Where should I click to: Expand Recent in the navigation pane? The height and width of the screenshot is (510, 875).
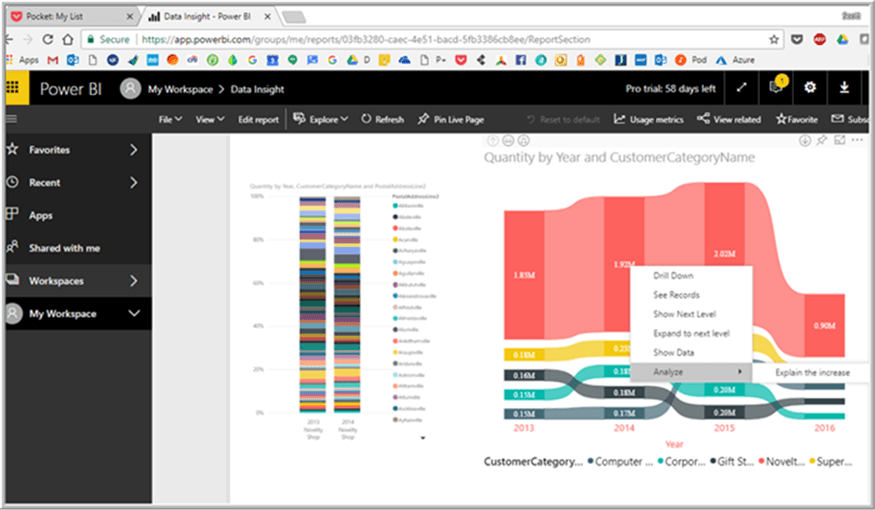tap(133, 182)
